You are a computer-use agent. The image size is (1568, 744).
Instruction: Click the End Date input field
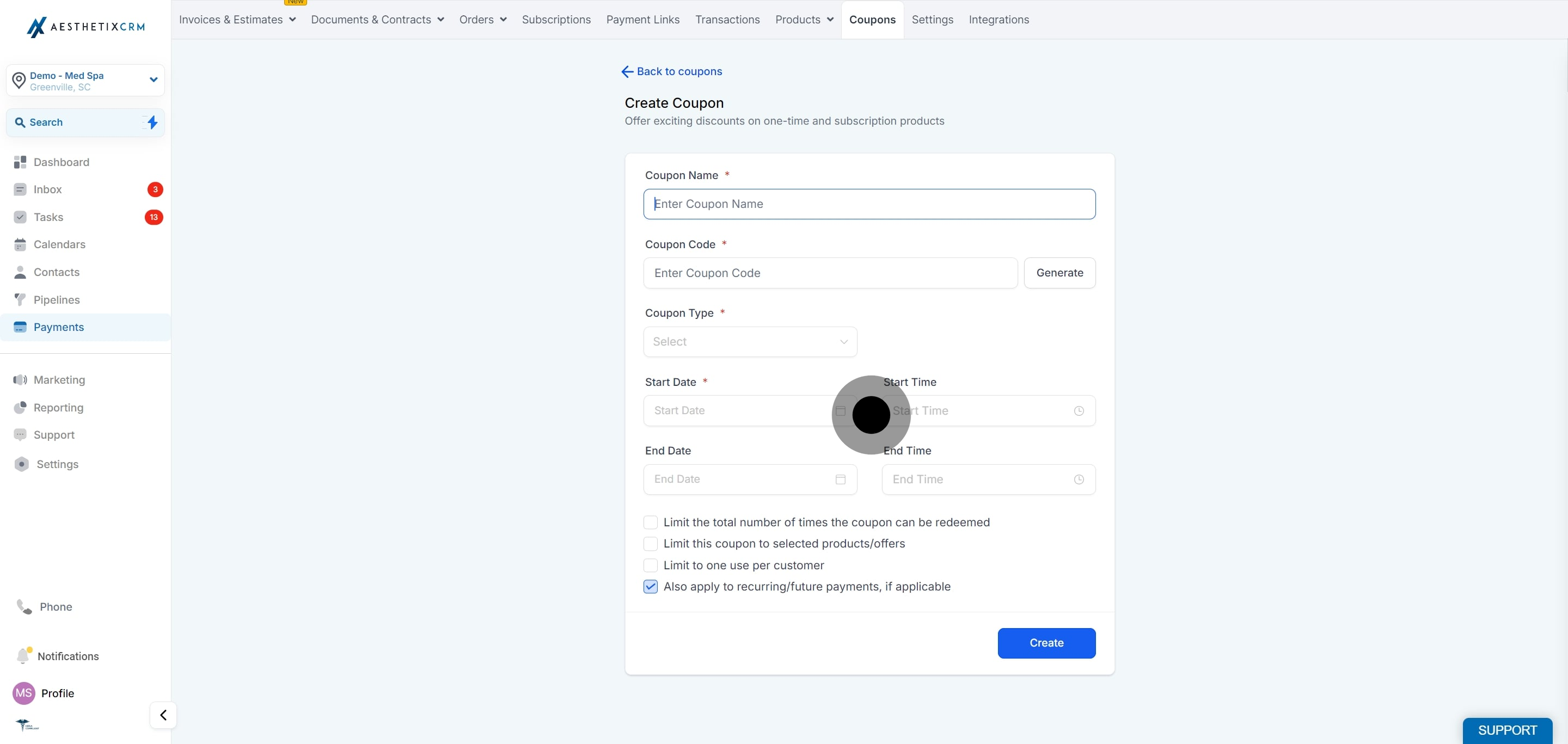click(750, 479)
